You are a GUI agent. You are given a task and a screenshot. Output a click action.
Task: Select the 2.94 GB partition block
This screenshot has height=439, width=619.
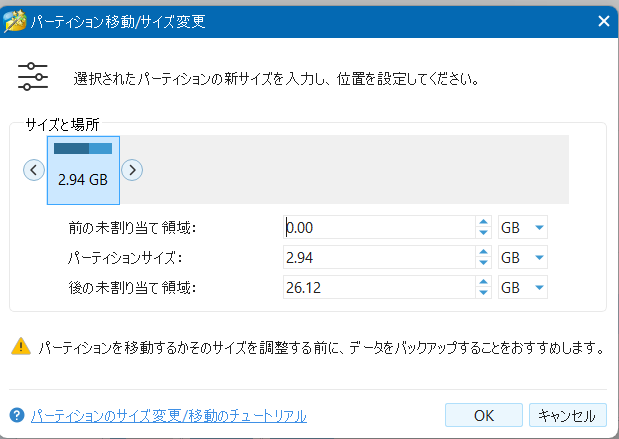pyautogui.click(x=83, y=170)
